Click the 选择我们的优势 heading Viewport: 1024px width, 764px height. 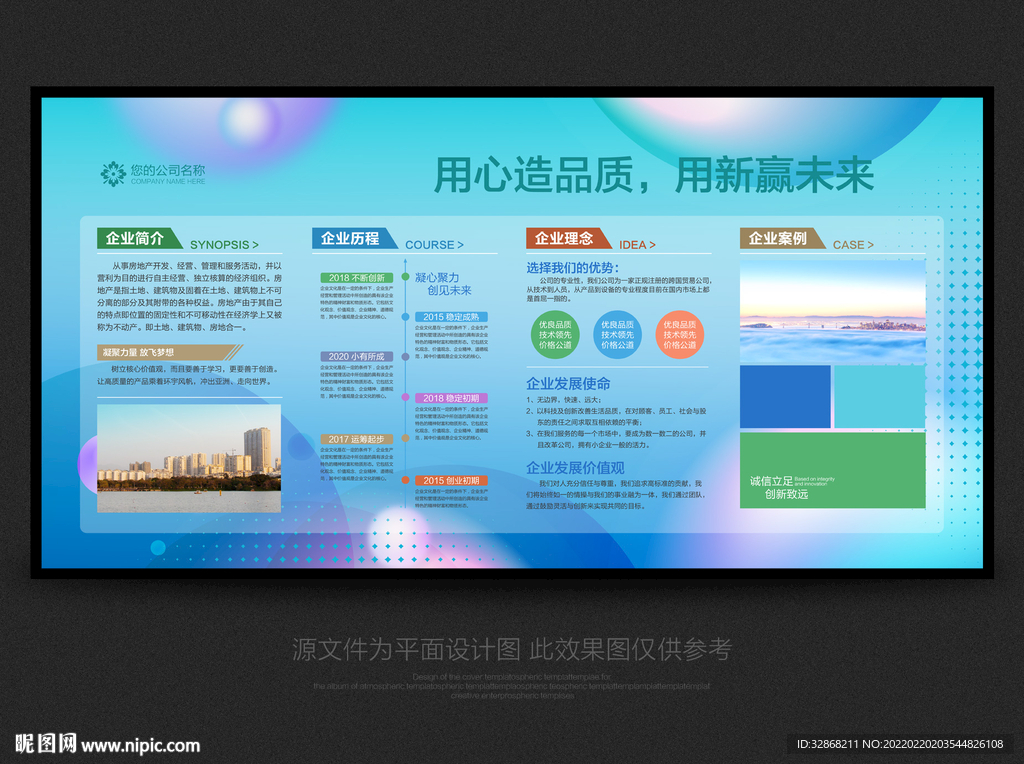[572, 268]
